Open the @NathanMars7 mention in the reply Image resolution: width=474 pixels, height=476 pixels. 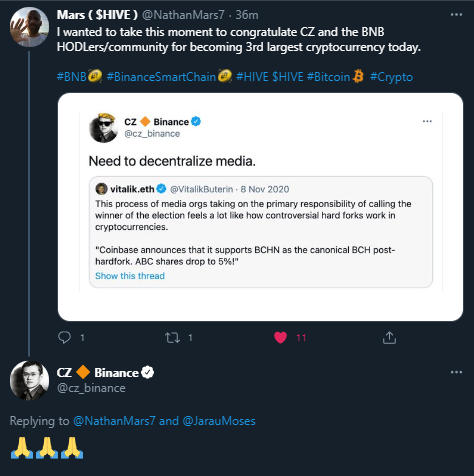114,421
